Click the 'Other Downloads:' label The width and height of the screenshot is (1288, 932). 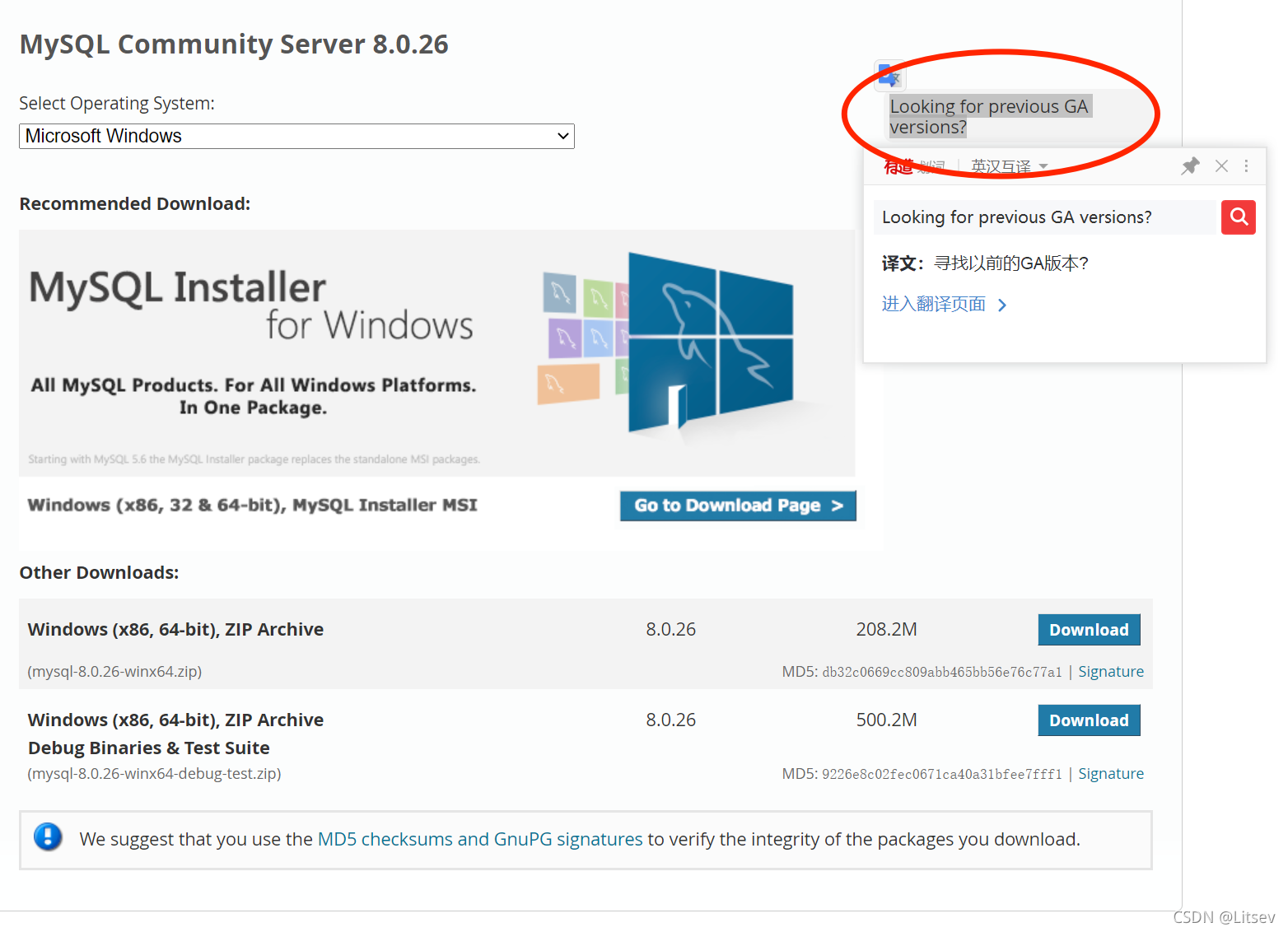click(x=99, y=572)
